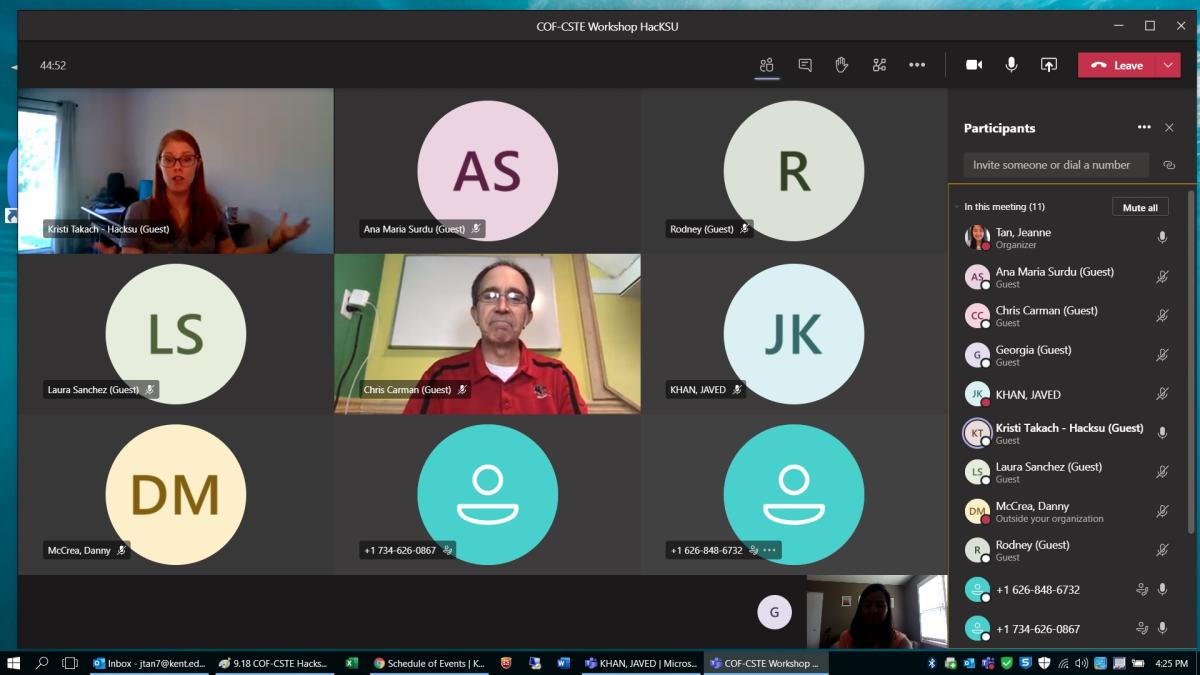
Task: Open the share content tray
Action: [x=1048, y=65]
